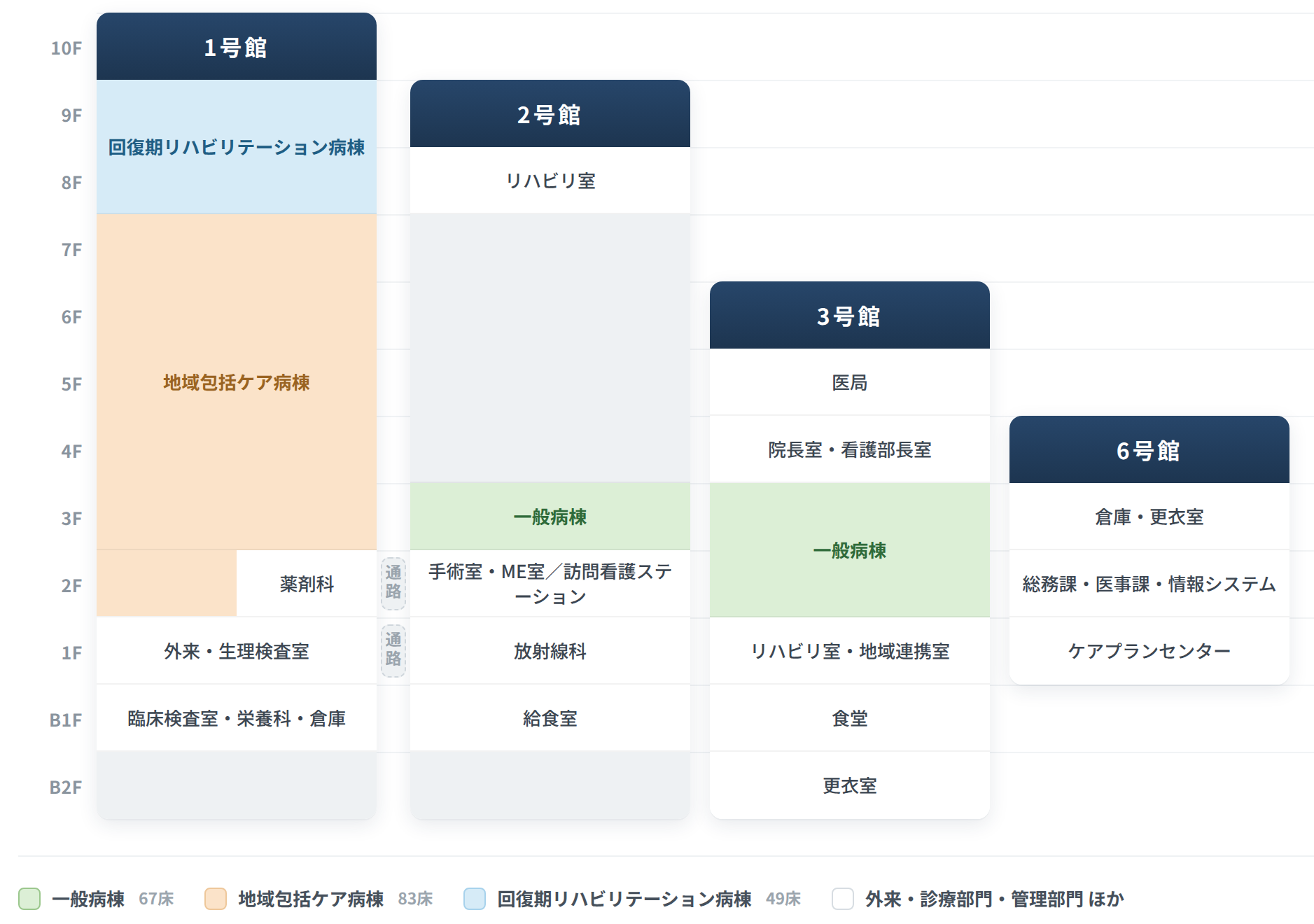Click the orange 地域包括ケア病棟 legend swatch
The image size is (1314, 924).
point(216,899)
